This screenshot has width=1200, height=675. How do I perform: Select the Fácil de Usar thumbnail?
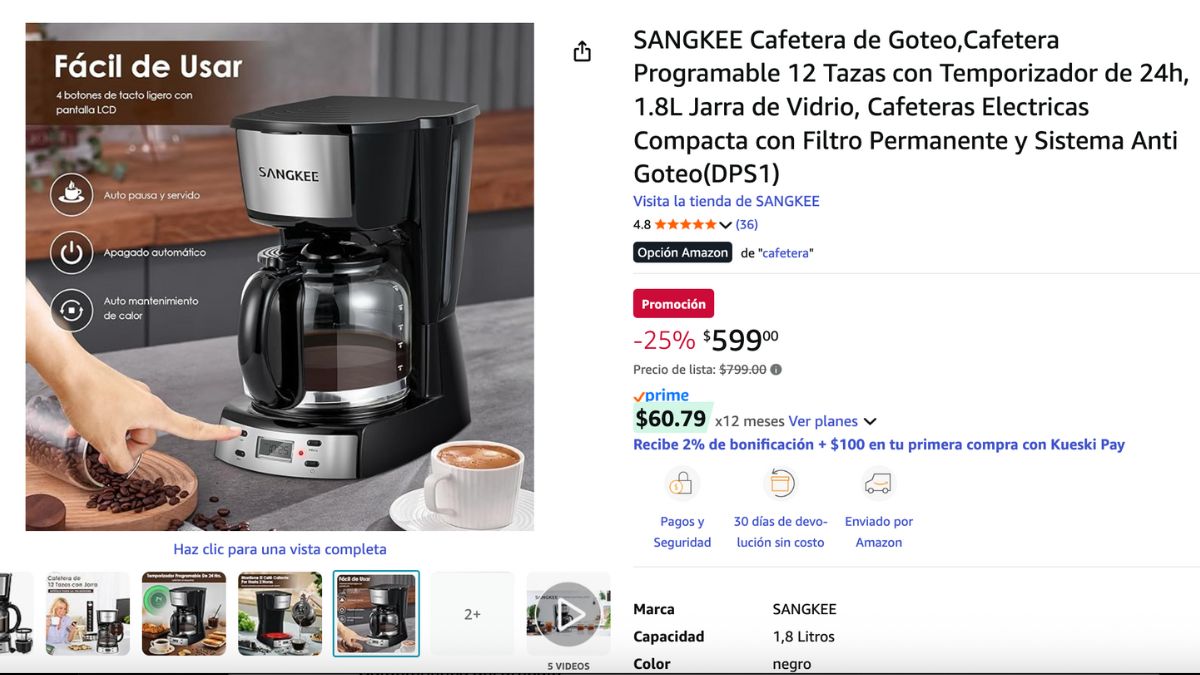pos(376,614)
